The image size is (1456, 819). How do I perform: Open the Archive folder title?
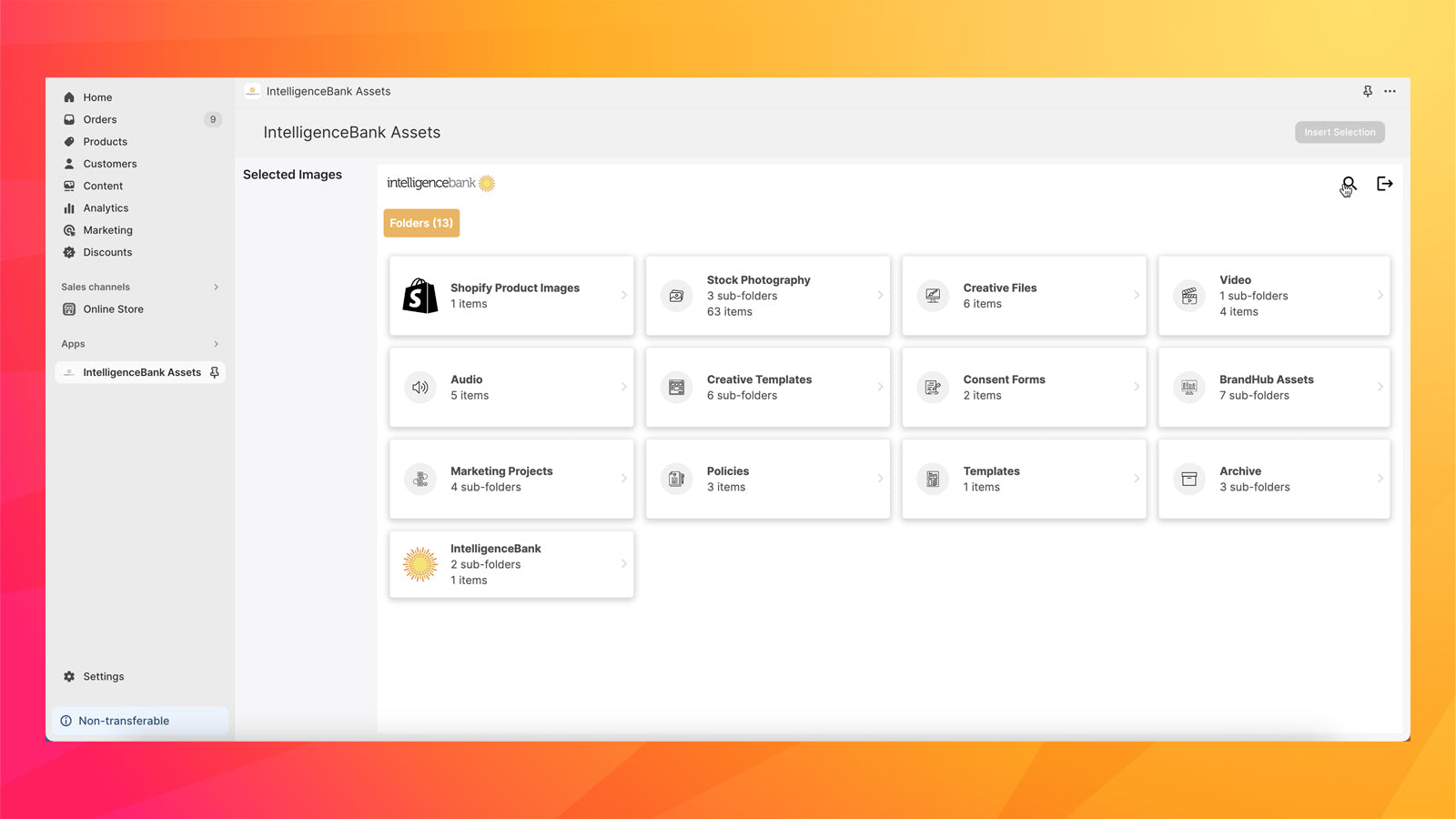point(1240,471)
